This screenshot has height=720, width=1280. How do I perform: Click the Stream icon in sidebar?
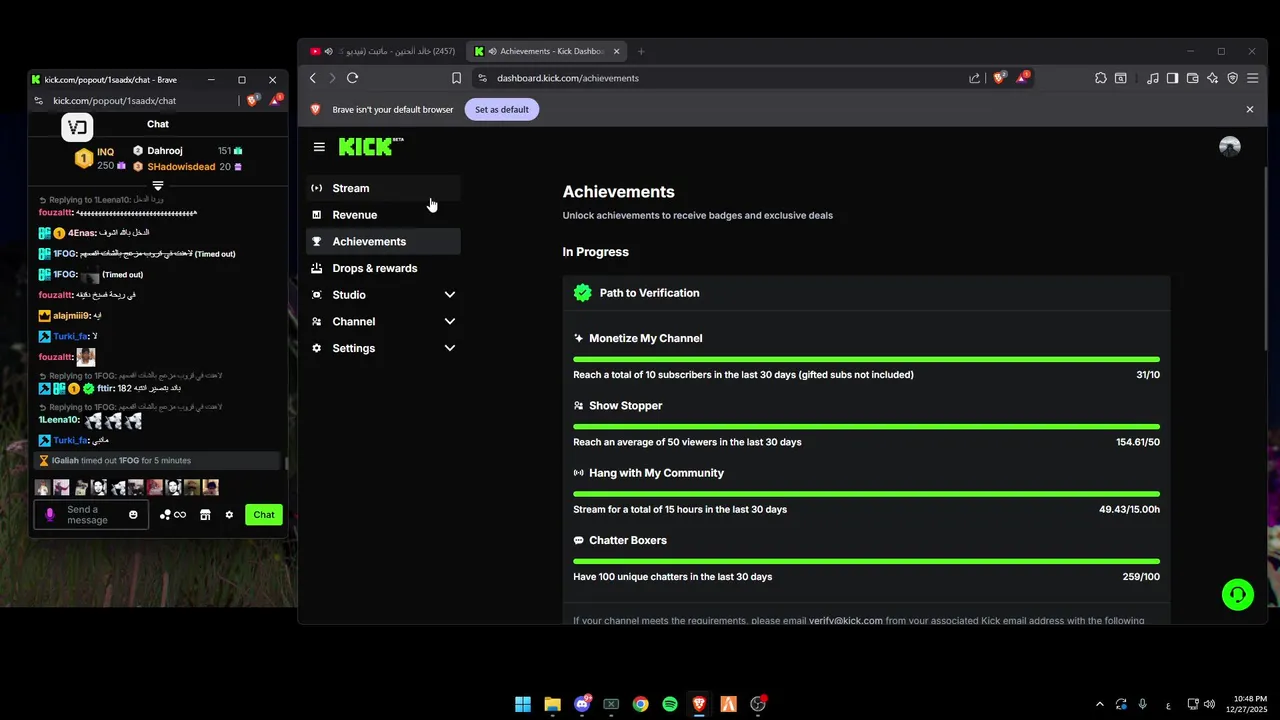(x=317, y=188)
